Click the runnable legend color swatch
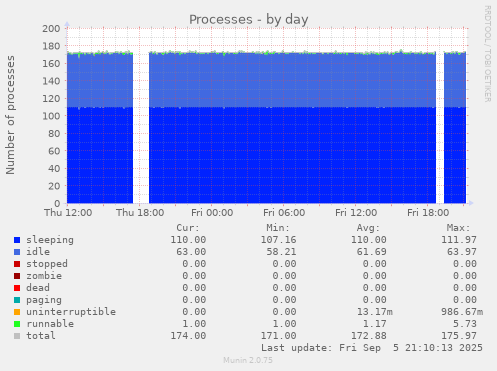 [x=17, y=324]
